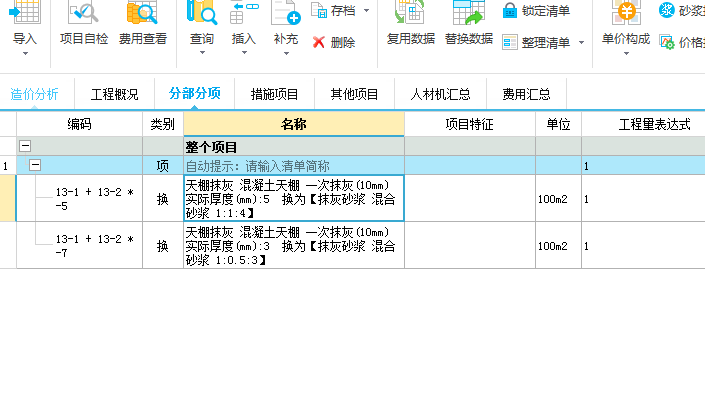Collapse the 整个项目 tree node
Image resolution: width=705 pixels, height=399 pixels.
coord(25,146)
